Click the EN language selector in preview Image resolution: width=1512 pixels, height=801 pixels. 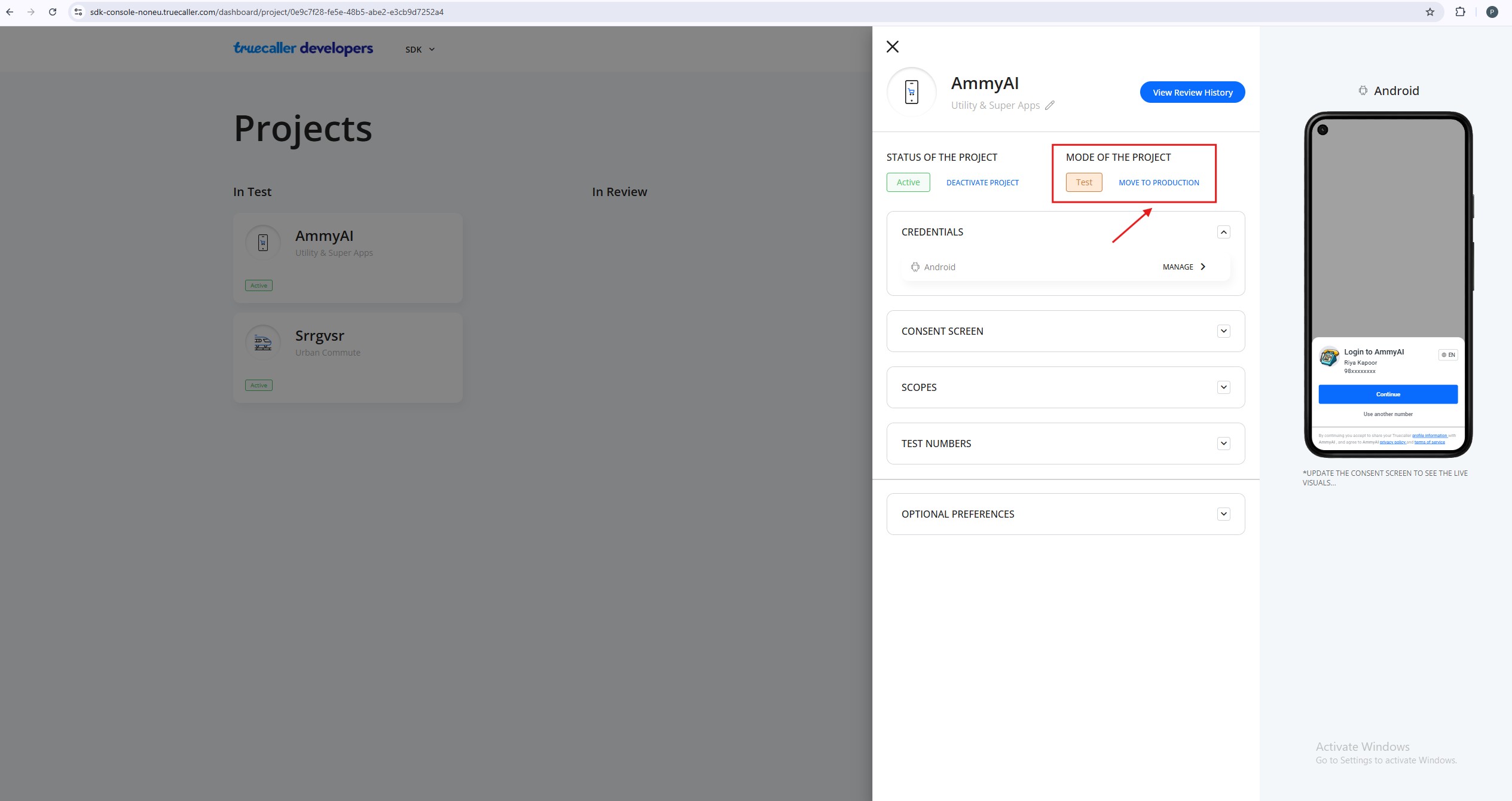point(1447,355)
